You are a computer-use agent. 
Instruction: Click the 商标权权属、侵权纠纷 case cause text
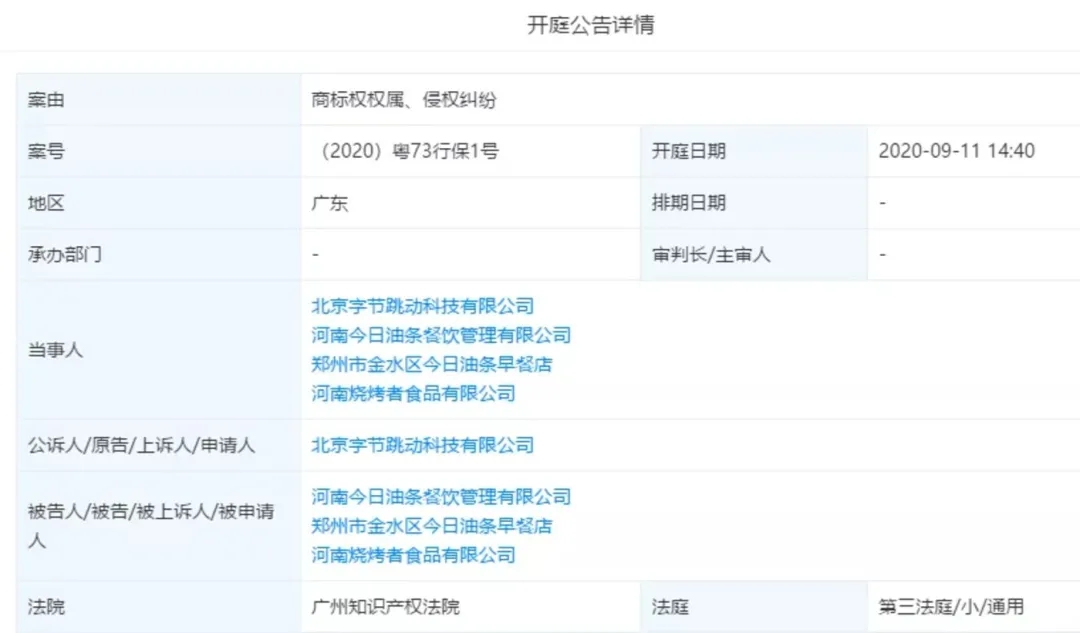coord(404,100)
